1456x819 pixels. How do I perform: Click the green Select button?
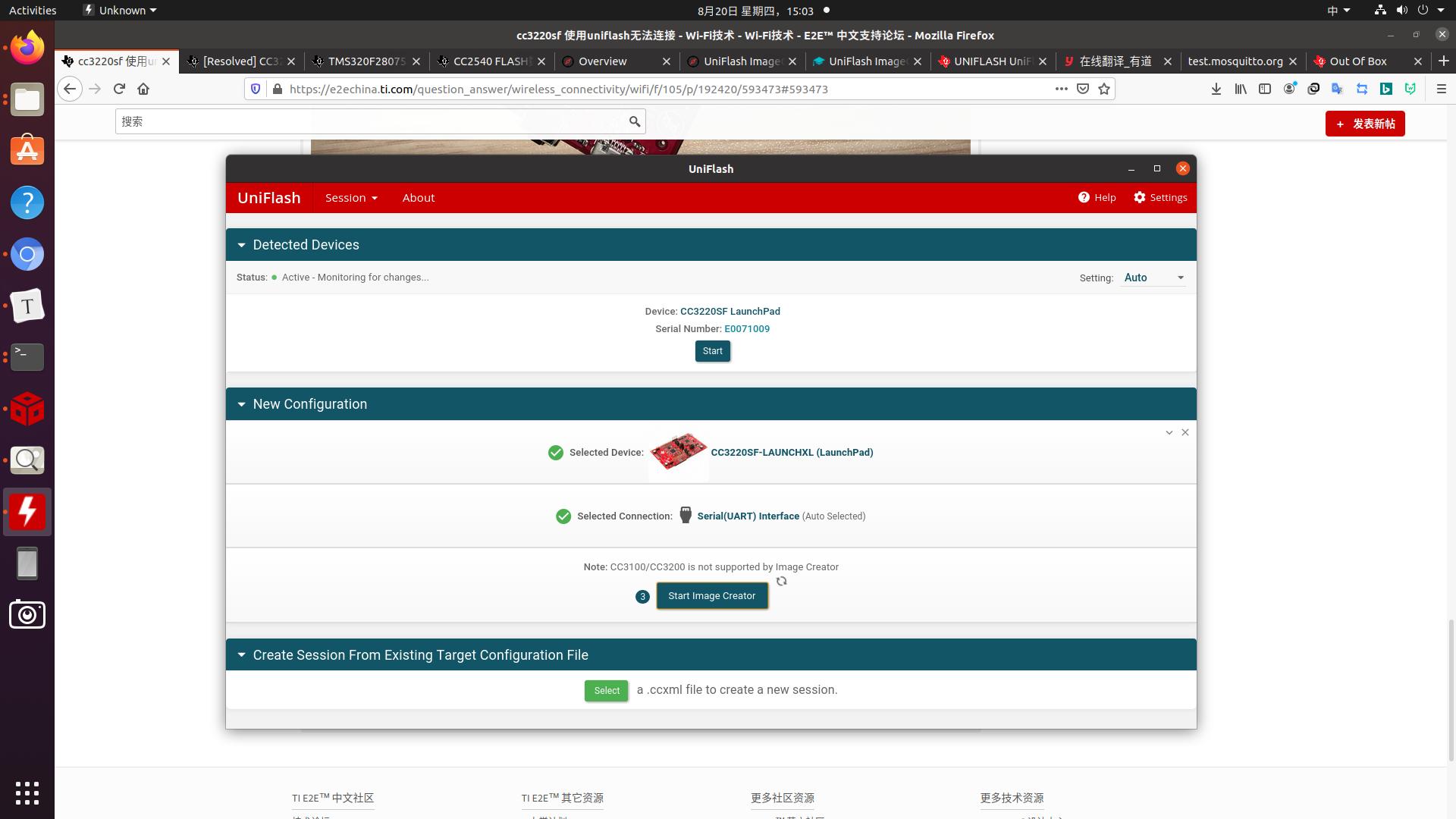tap(606, 691)
